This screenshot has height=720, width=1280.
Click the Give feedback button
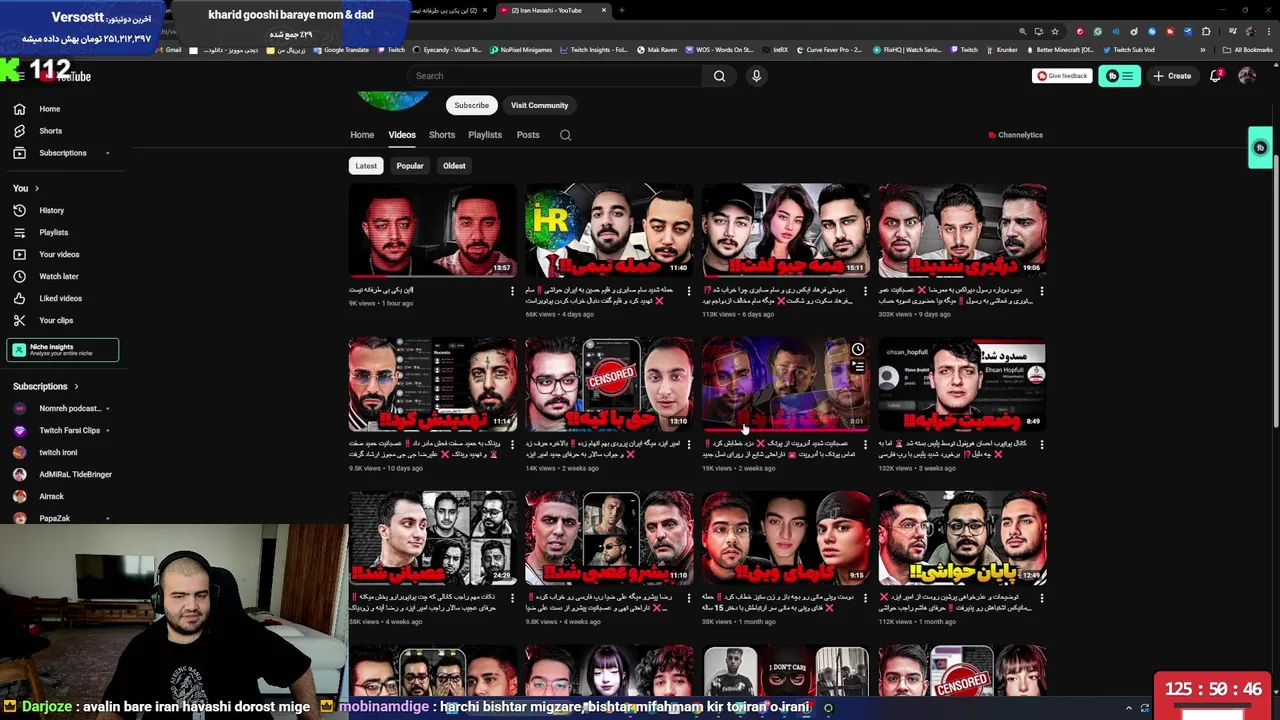pos(1062,76)
